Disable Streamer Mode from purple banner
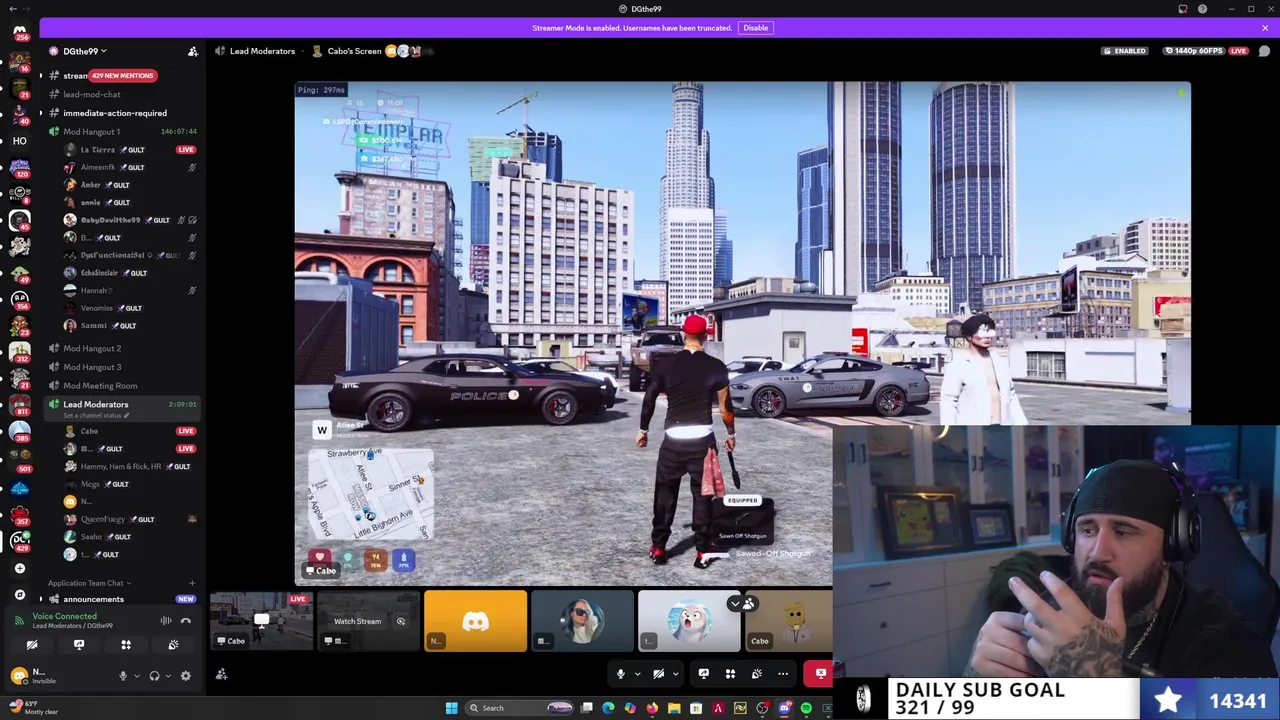This screenshot has height=720, width=1280. 755,28
